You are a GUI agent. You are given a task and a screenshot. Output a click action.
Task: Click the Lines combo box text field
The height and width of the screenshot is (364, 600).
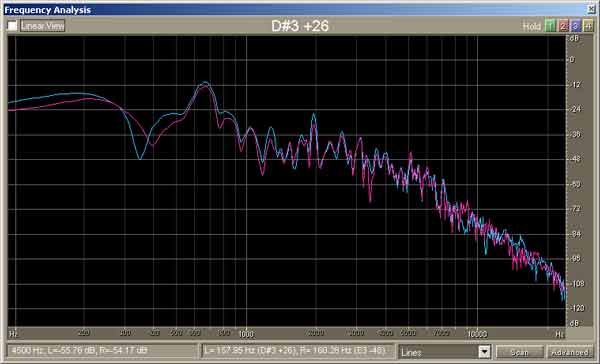click(438, 351)
